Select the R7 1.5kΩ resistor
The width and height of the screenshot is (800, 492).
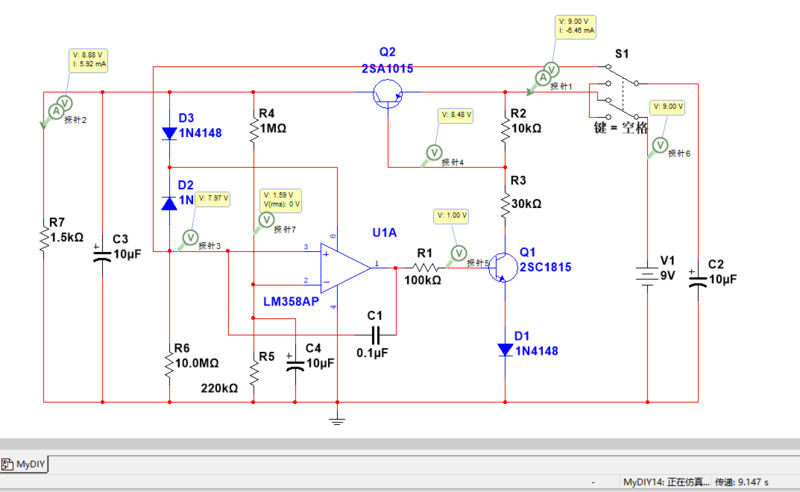click(44, 237)
